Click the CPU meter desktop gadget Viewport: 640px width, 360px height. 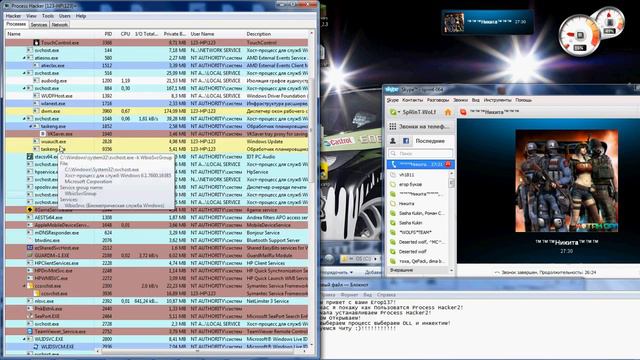[580, 36]
